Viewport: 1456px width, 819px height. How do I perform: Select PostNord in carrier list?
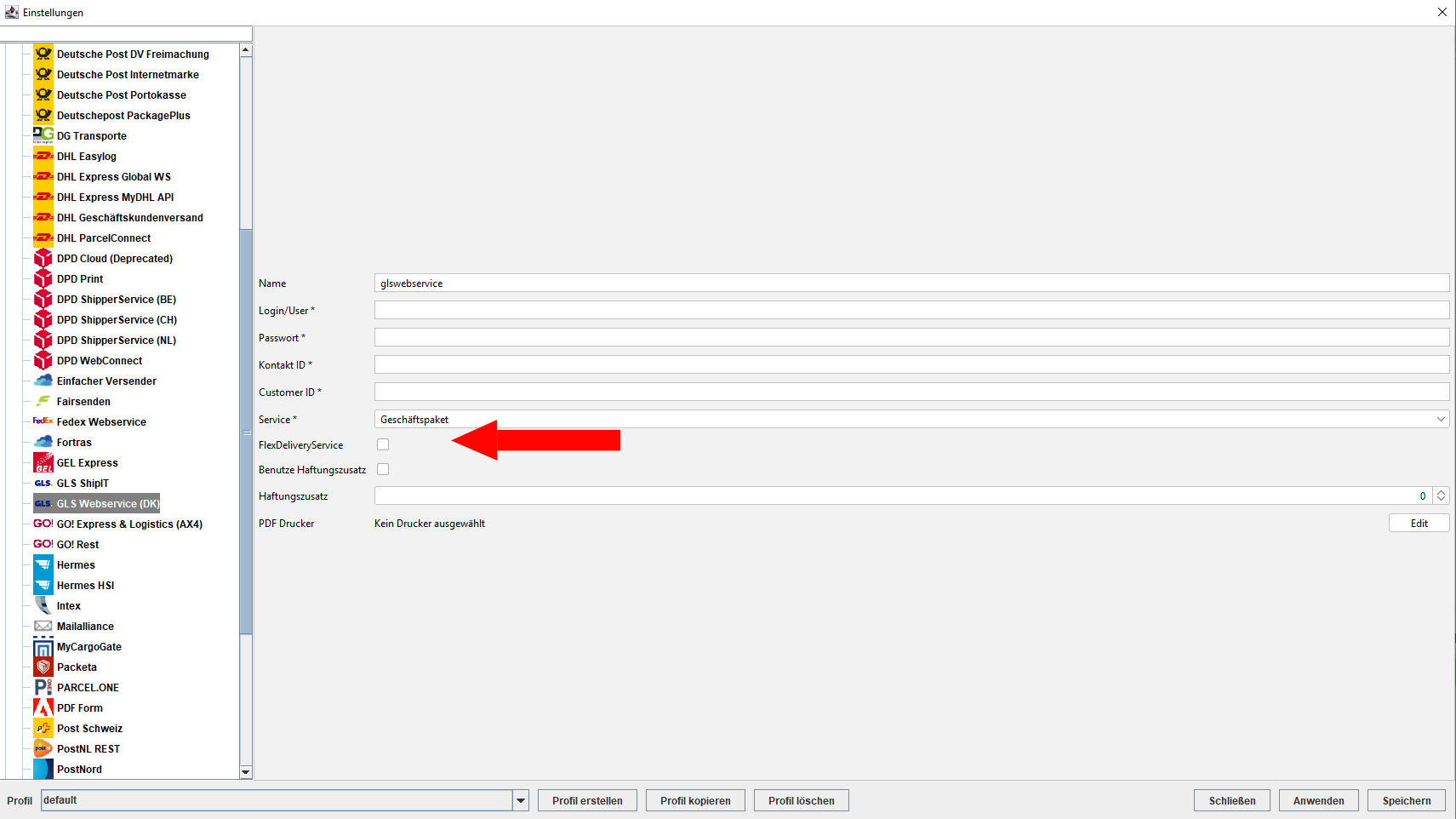pyautogui.click(x=79, y=769)
